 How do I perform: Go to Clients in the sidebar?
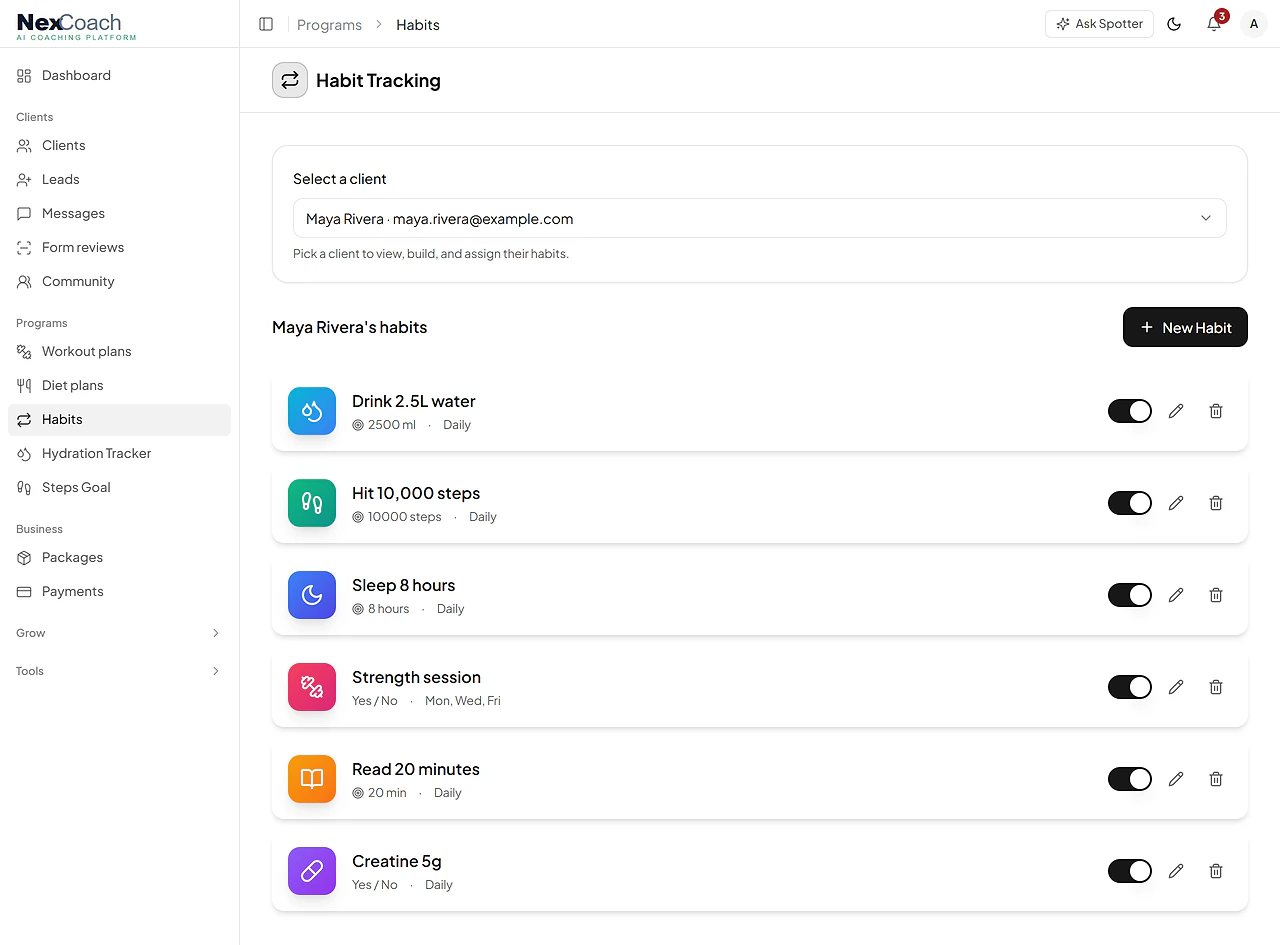click(119, 145)
